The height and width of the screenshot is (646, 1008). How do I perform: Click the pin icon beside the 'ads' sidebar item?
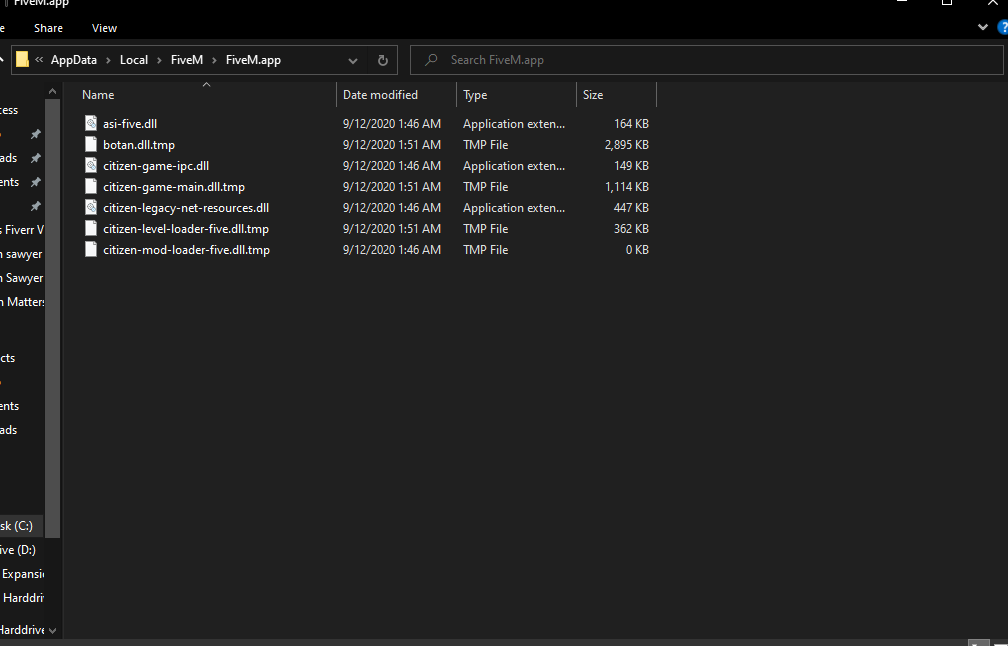36,158
